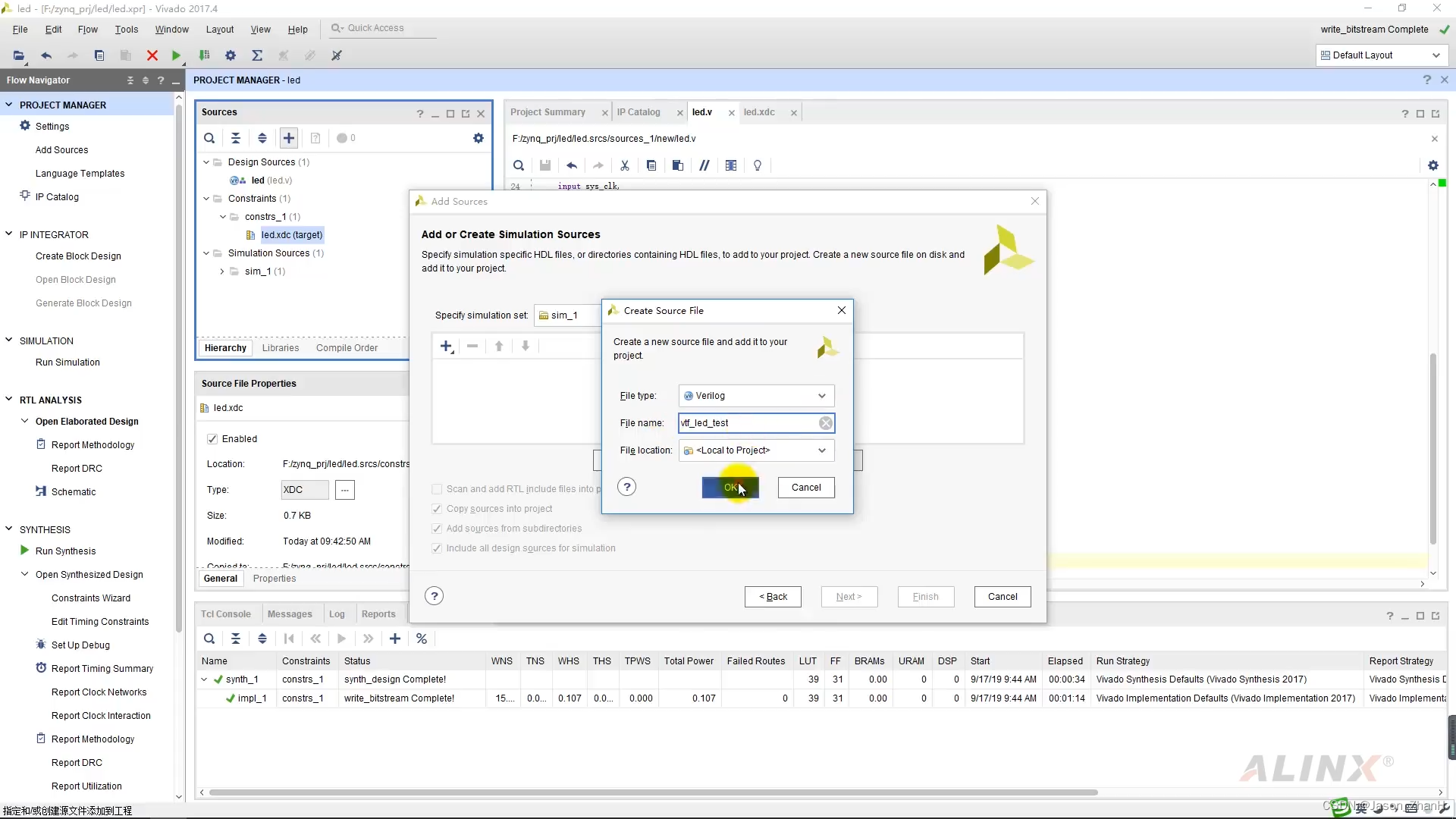Expand the sim_1 tree node
This screenshot has height=819, width=1456.
(x=221, y=271)
